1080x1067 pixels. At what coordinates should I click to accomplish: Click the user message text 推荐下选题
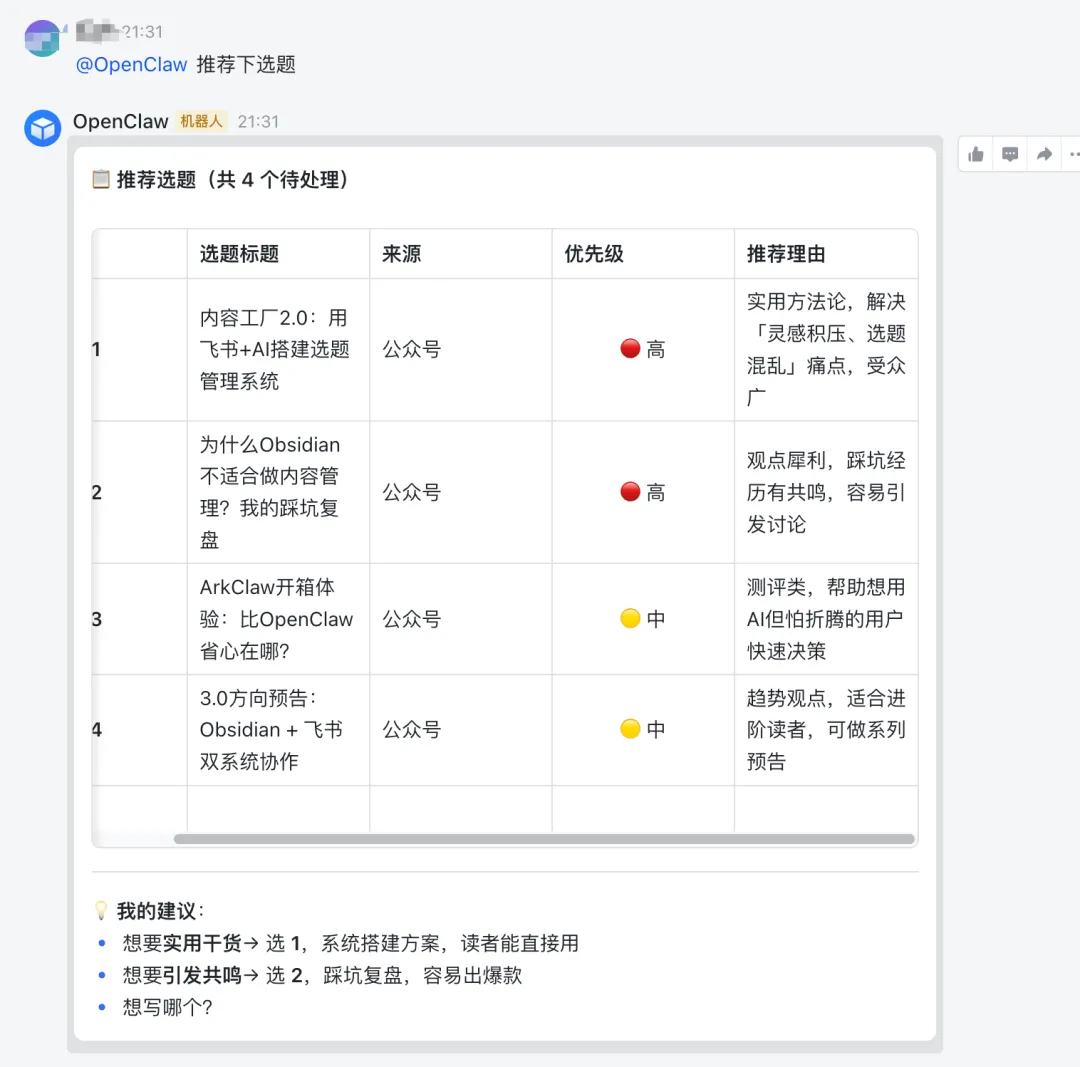coord(246,65)
